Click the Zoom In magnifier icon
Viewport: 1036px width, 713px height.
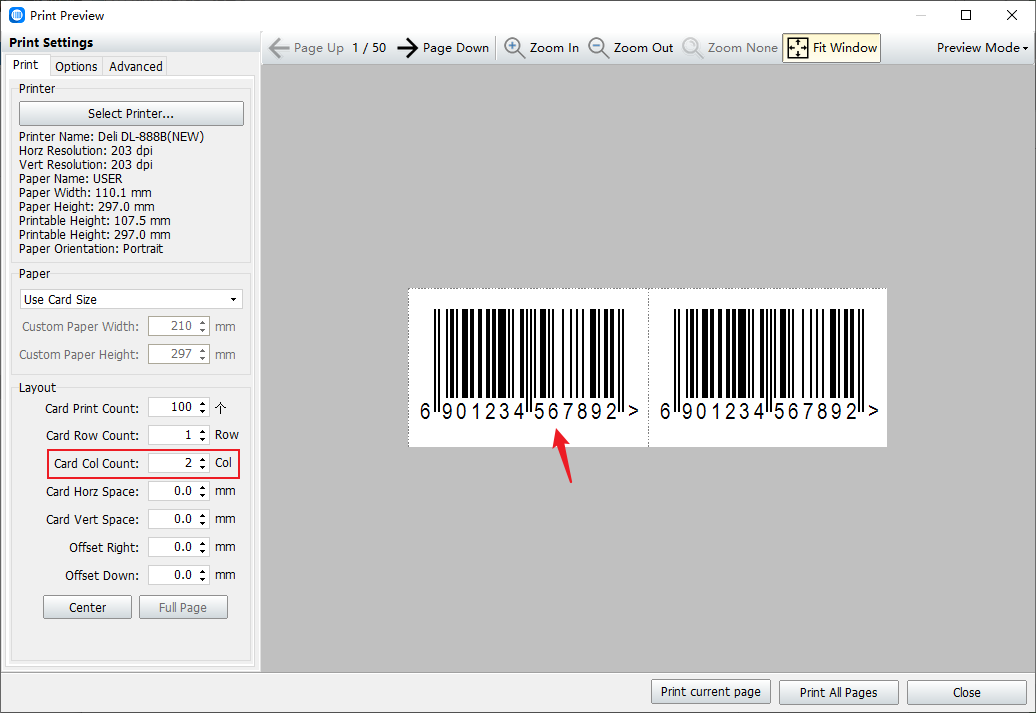pos(514,48)
